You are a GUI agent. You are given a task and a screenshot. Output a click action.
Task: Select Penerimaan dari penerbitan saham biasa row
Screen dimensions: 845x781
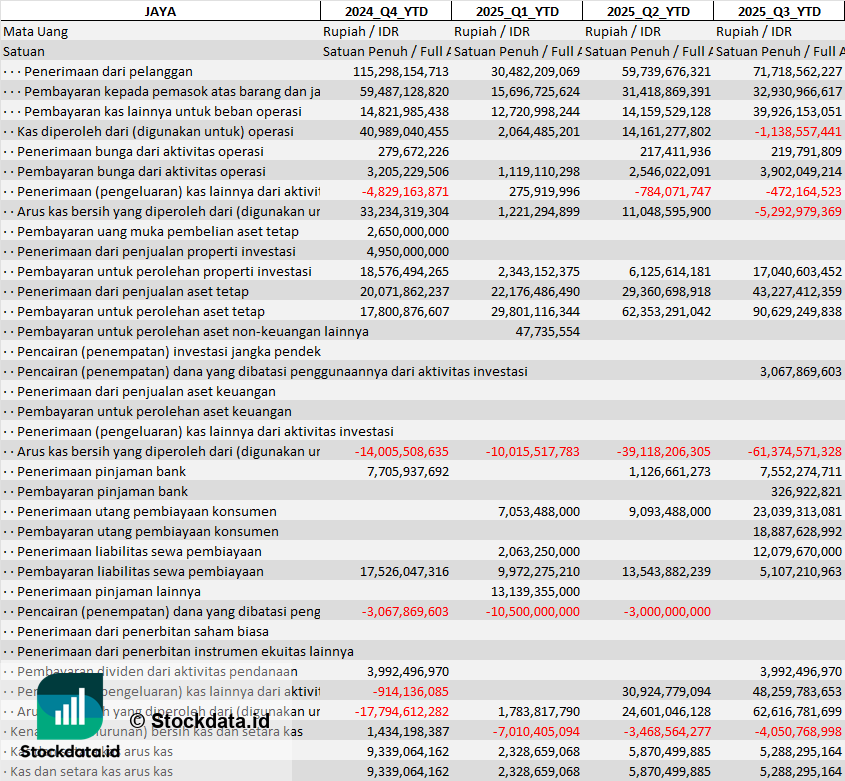click(143, 631)
